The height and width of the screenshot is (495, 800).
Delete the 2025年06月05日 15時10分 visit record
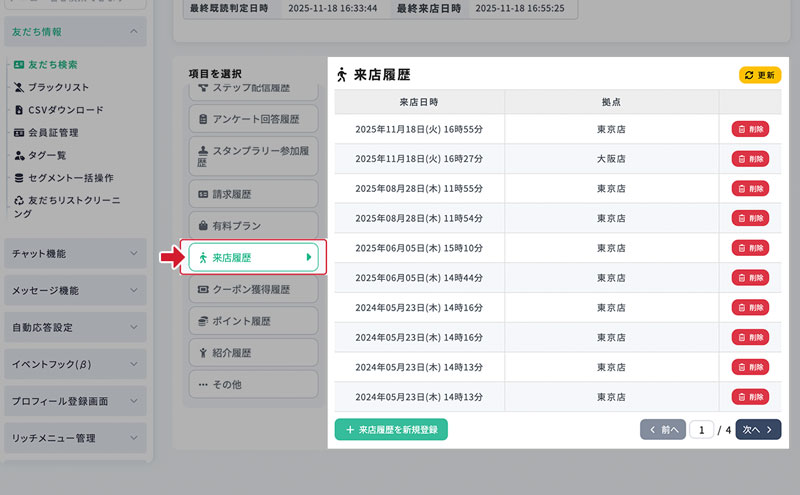pos(750,247)
